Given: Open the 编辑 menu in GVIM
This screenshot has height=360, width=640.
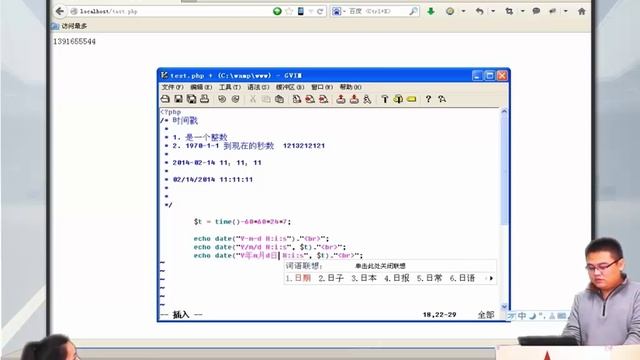Looking at the screenshot, I should [x=201, y=87].
